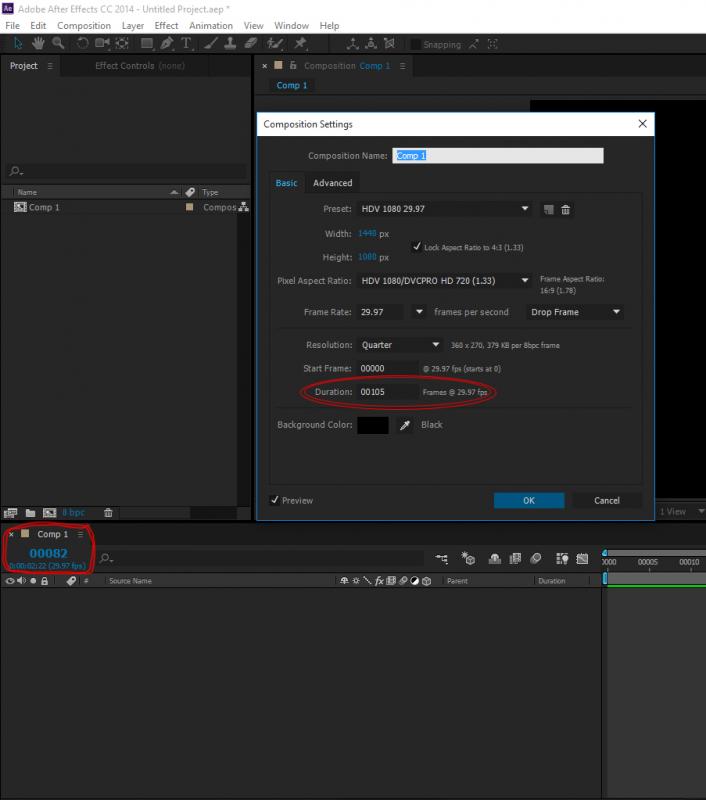
Task: Select the Clone Stamp tool
Action: [229, 44]
